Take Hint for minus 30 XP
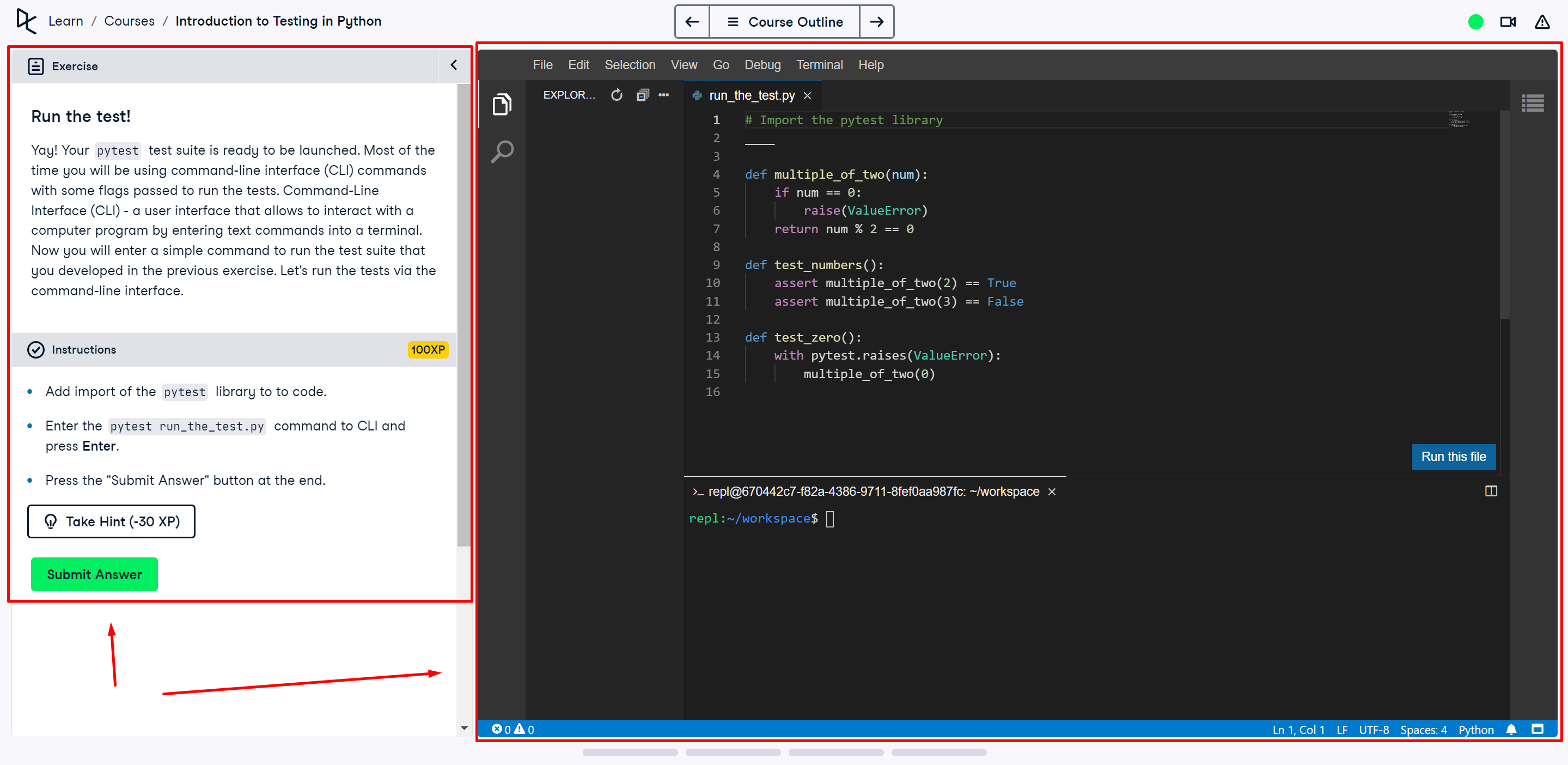 (112, 521)
